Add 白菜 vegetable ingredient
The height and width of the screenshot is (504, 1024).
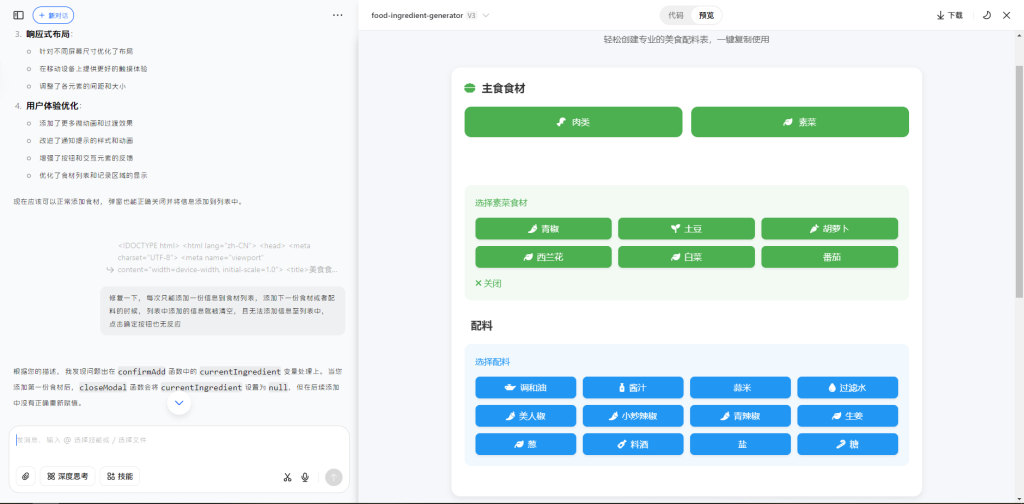click(x=686, y=257)
